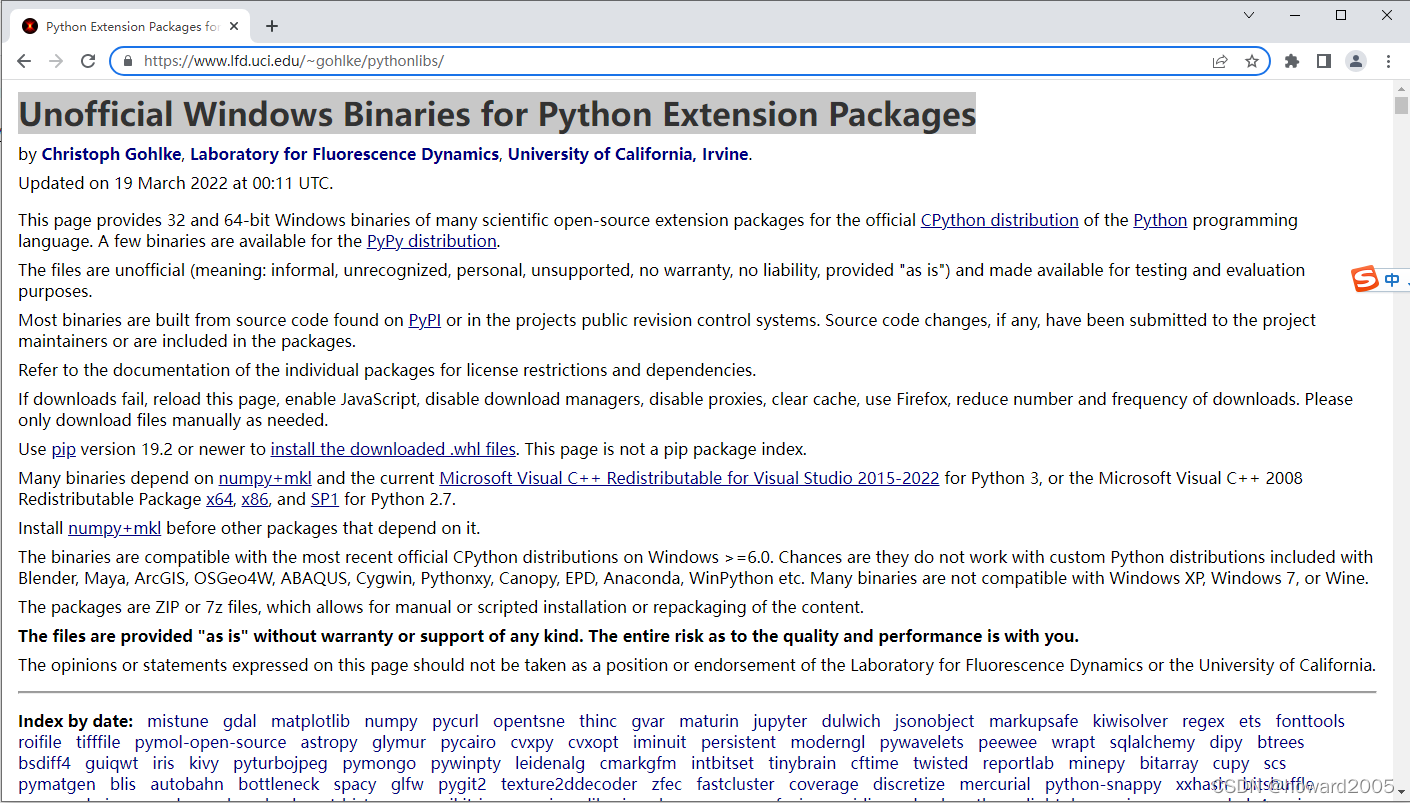The image size is (1410, 803).
Task: Jump to gdal in the index
Action: [240, 721]
